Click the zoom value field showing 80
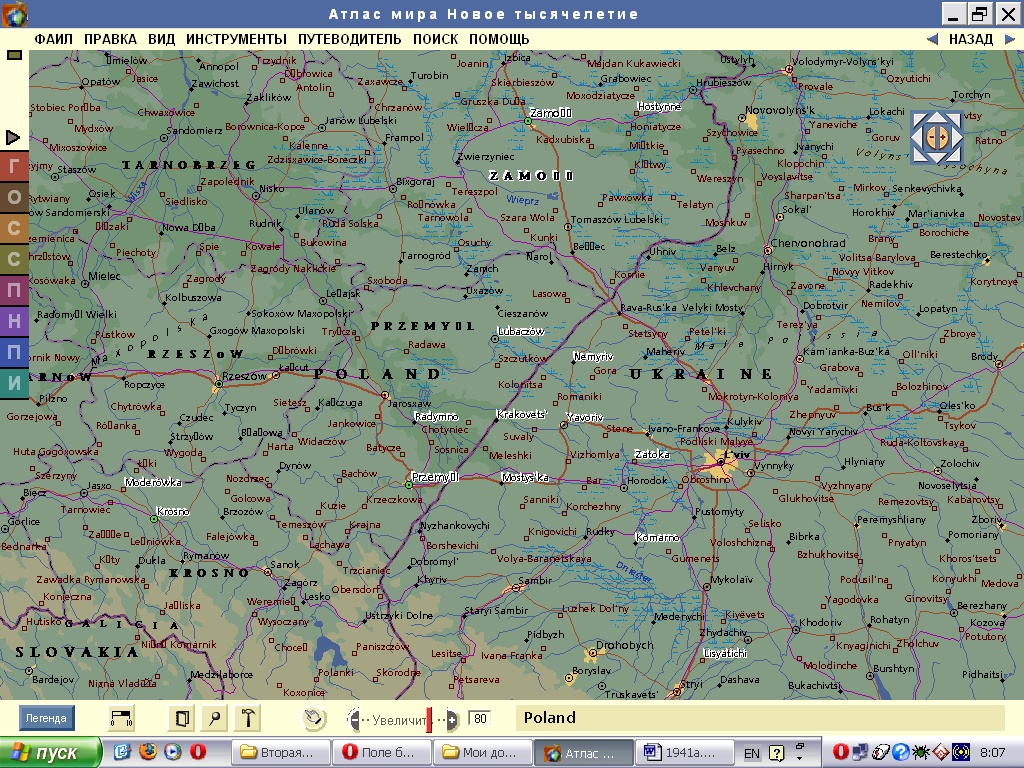The width and height of the screenshot is (1024, 768). click(480, 718)
